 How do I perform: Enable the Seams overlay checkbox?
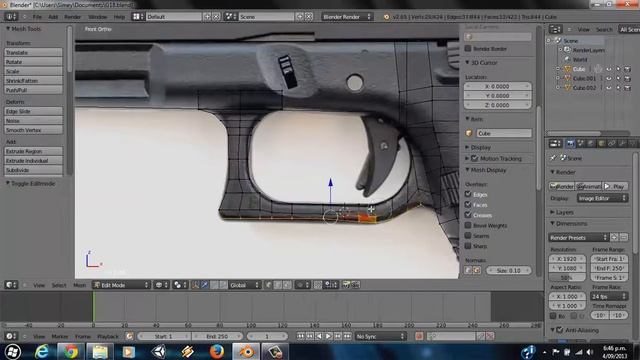pos(468,236)
